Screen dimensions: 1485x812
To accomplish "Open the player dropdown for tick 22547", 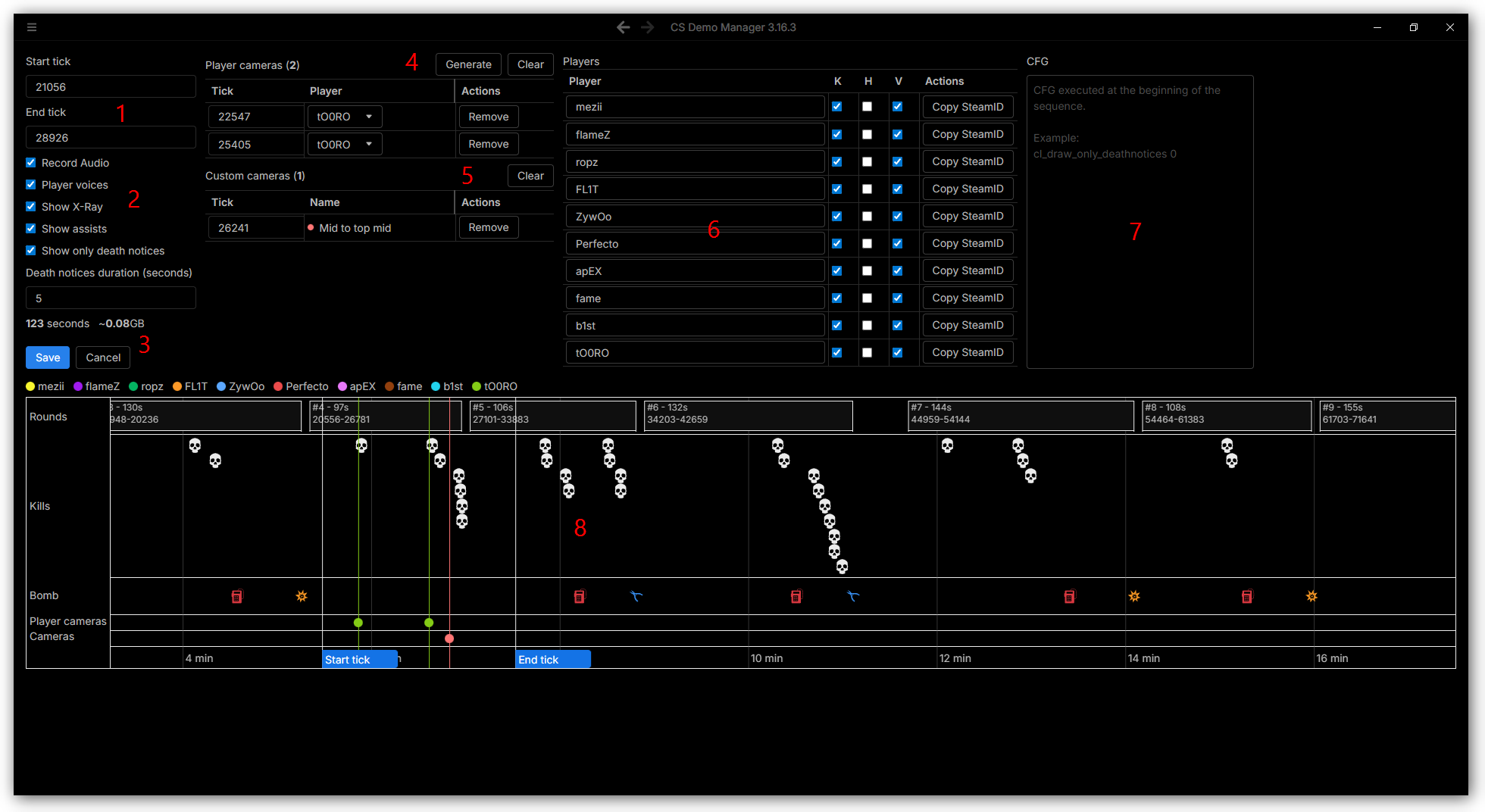I will click(x=344, y=116).
